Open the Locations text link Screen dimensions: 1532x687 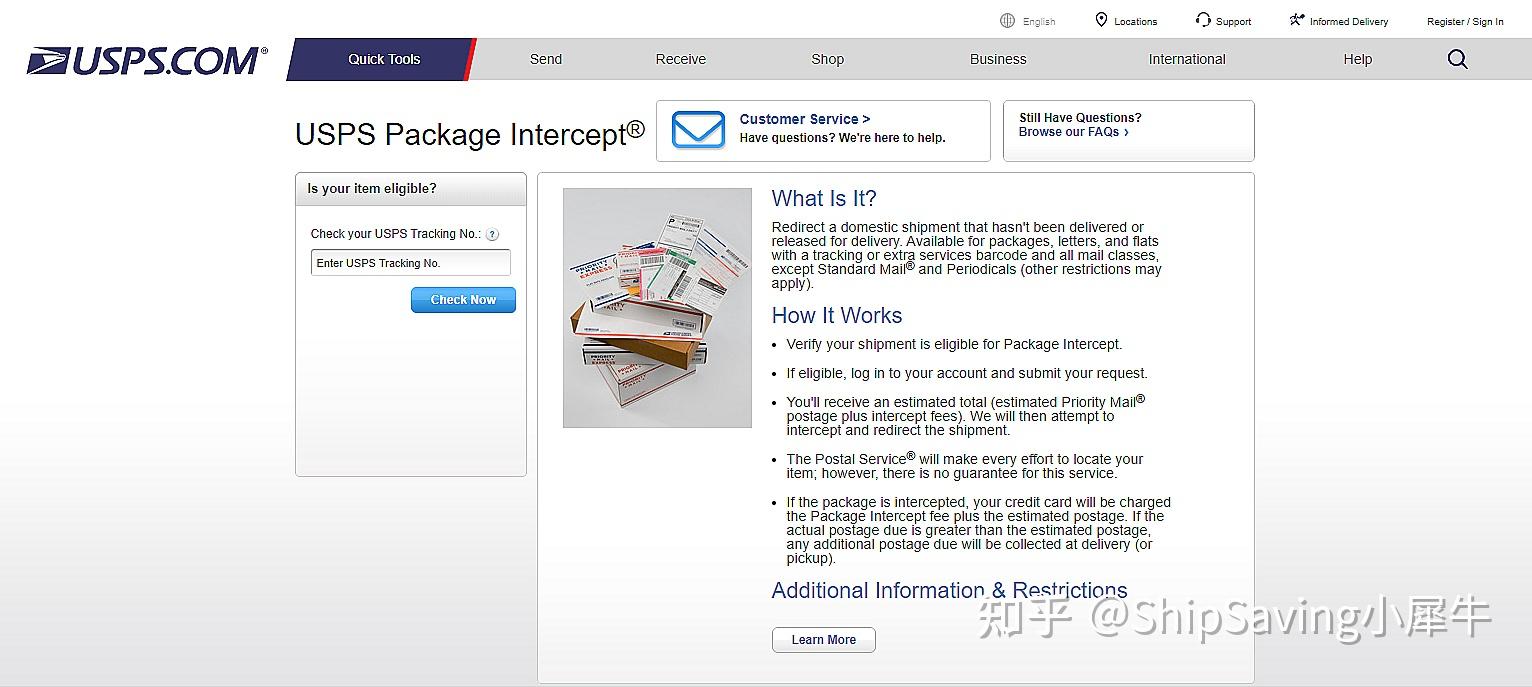pos(1136,22)
